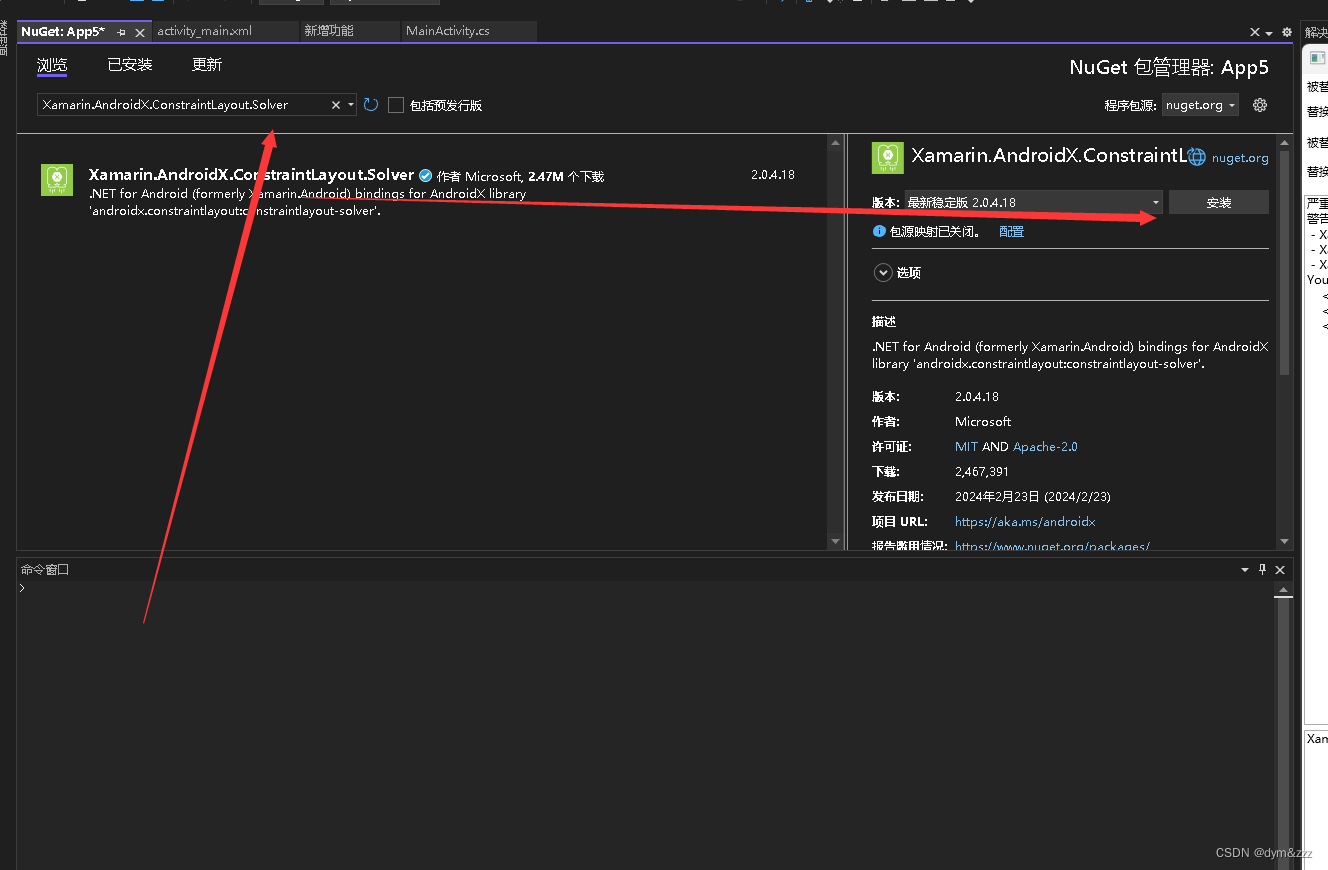The image size is (1328, 870).
Task: Click the globe icon next to nuget.org
Action: [x=1197, y=157]
